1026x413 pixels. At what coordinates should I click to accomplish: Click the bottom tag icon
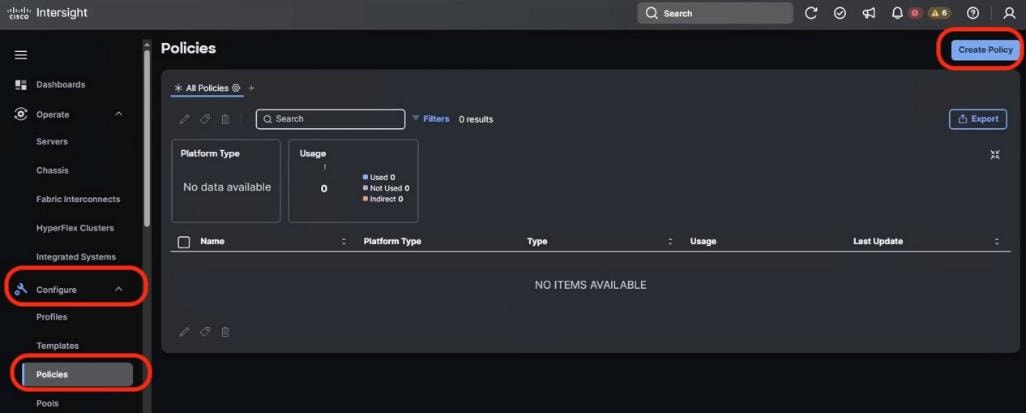point(205,332)
